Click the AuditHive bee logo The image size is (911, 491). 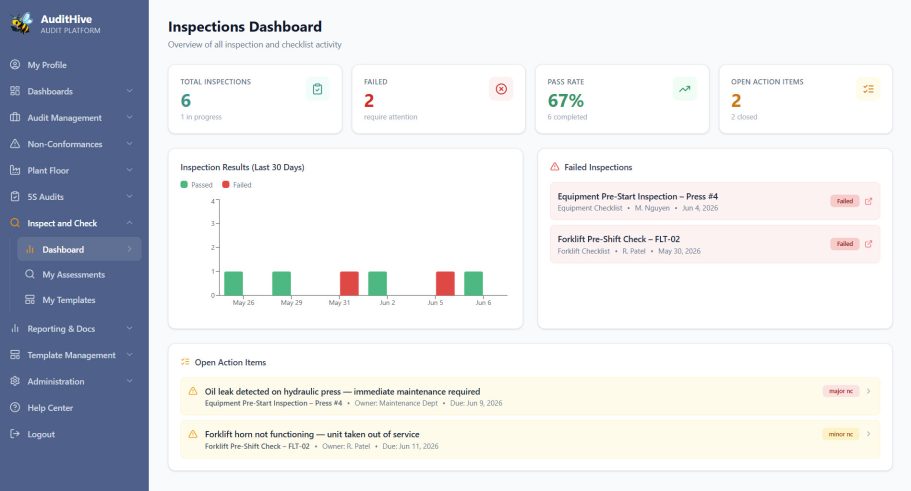tap(21, 23)
